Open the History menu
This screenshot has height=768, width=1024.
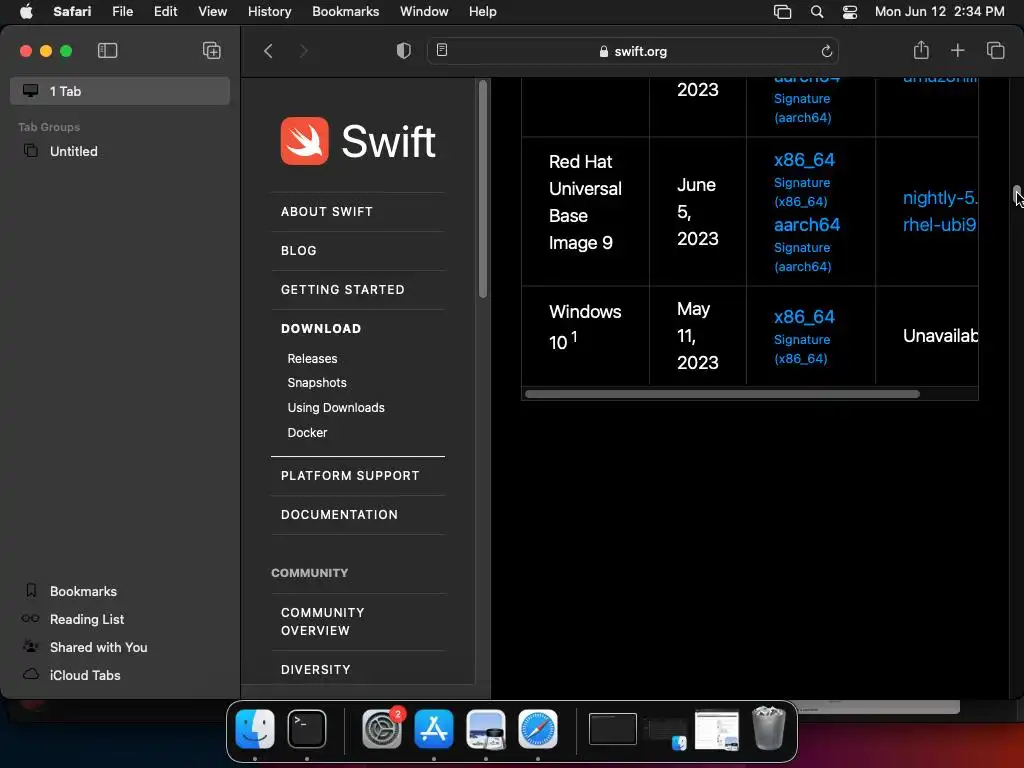coord(269,11)
